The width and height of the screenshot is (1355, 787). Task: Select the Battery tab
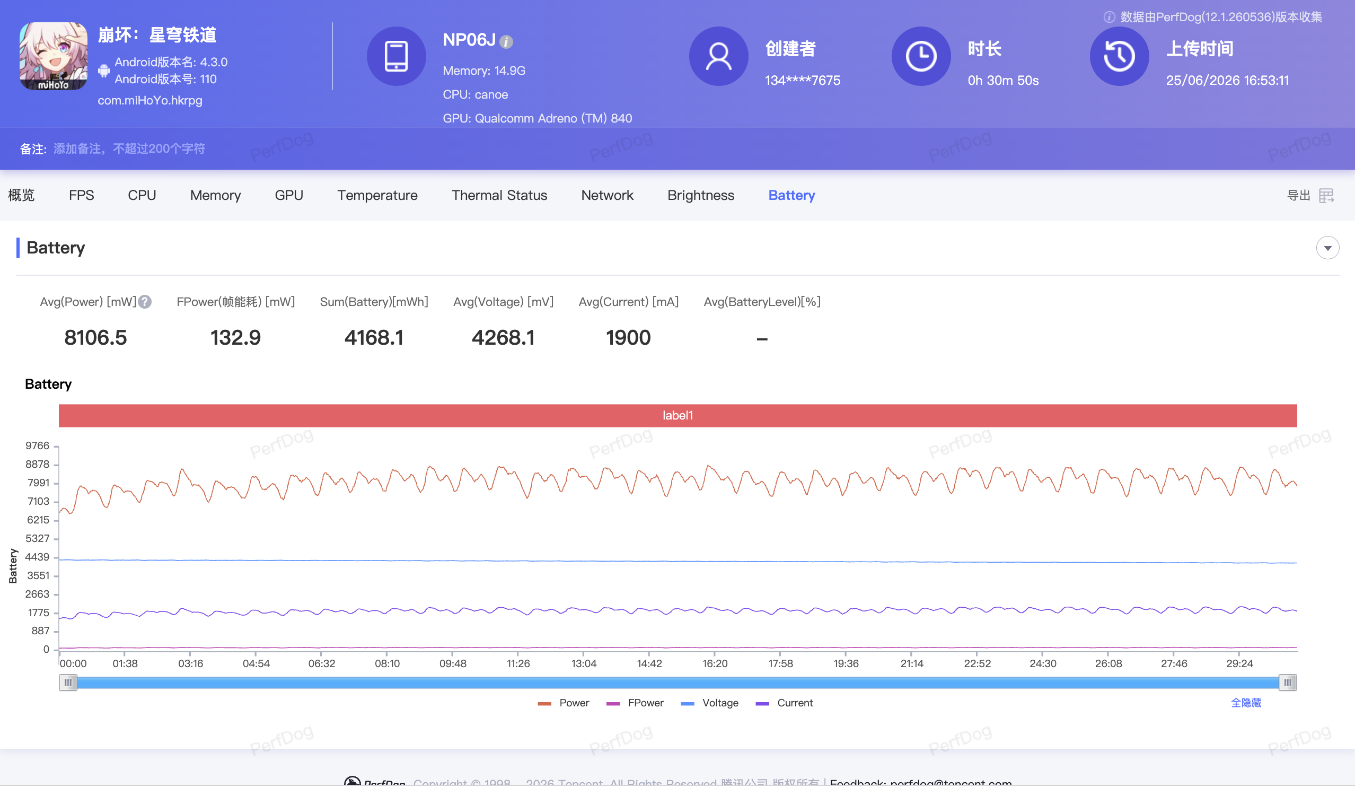792,195
